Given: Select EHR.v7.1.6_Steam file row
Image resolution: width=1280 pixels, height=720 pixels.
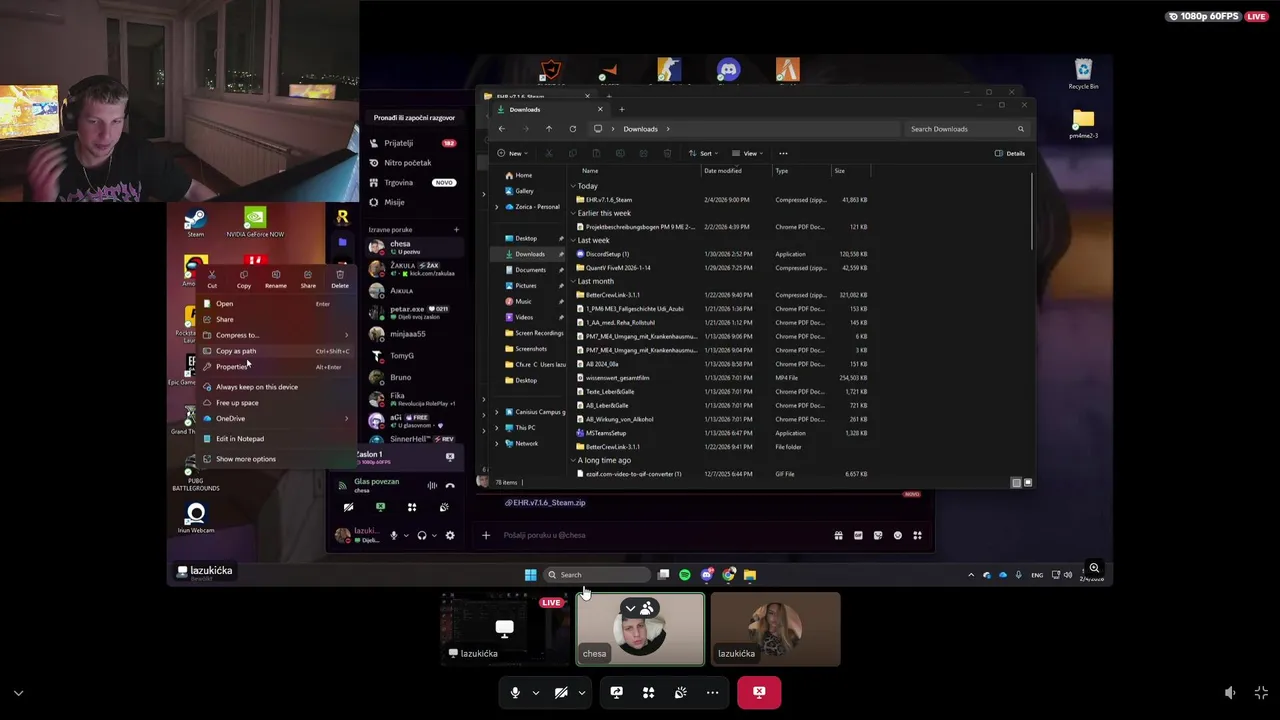Looking at the screenshot, I should 722,200.
